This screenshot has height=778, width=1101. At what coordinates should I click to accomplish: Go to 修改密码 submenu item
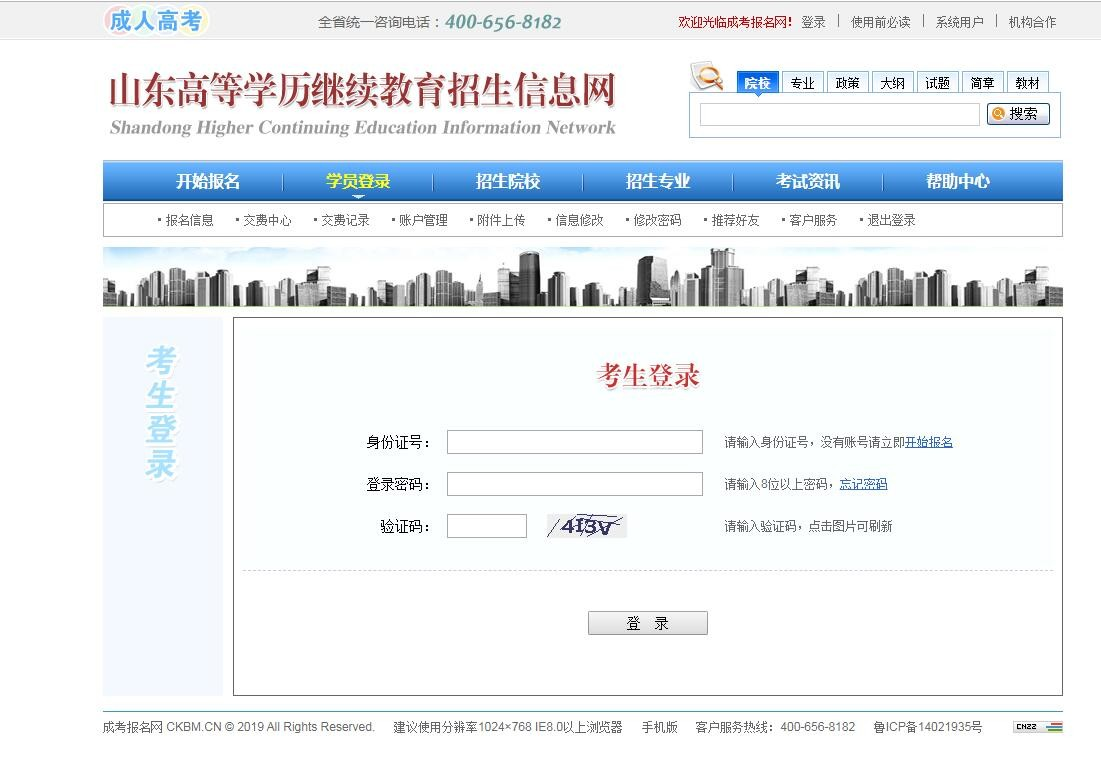[x=657, y=220]
